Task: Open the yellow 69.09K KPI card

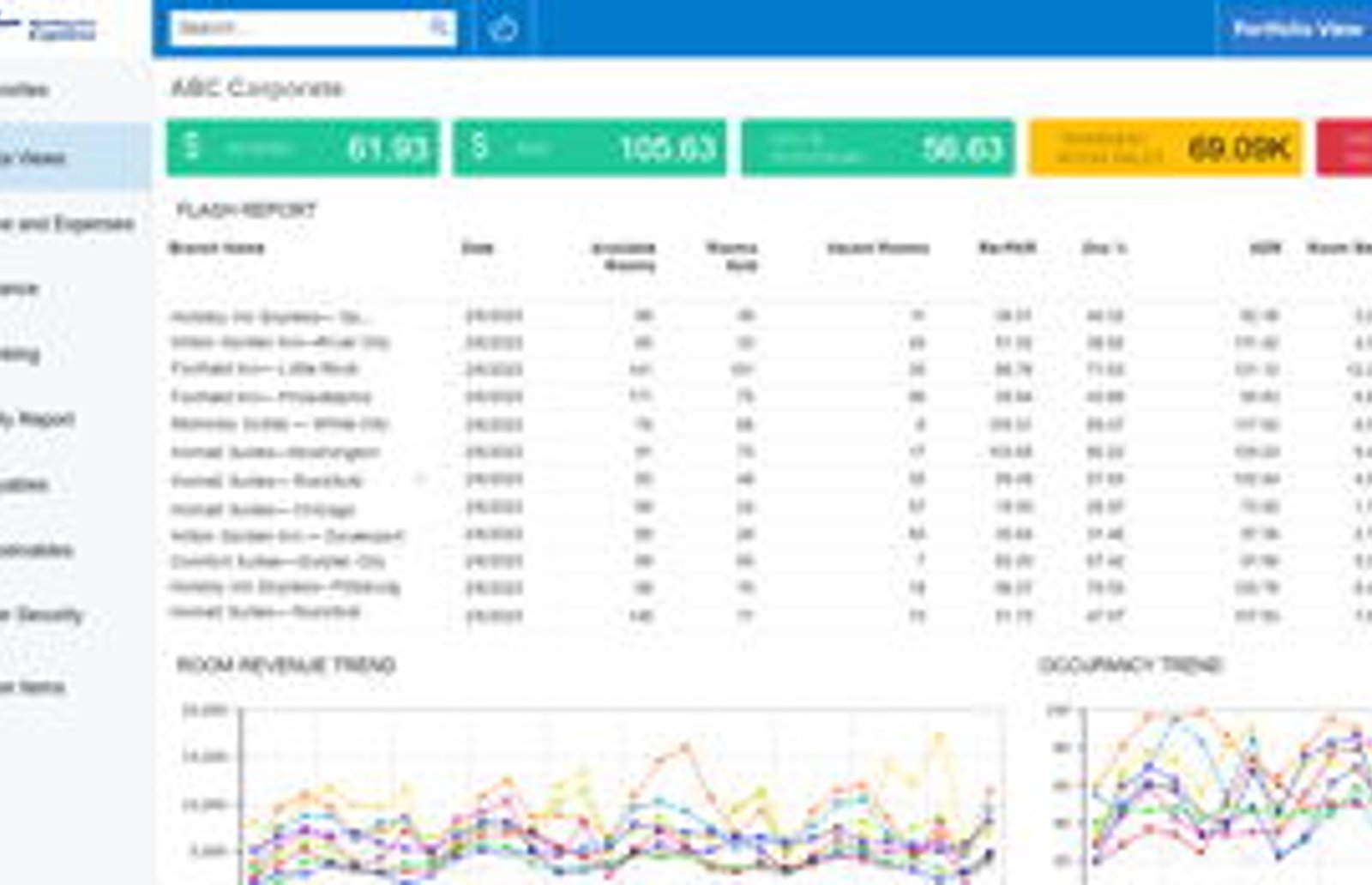Action: [x=1165, y=147]
